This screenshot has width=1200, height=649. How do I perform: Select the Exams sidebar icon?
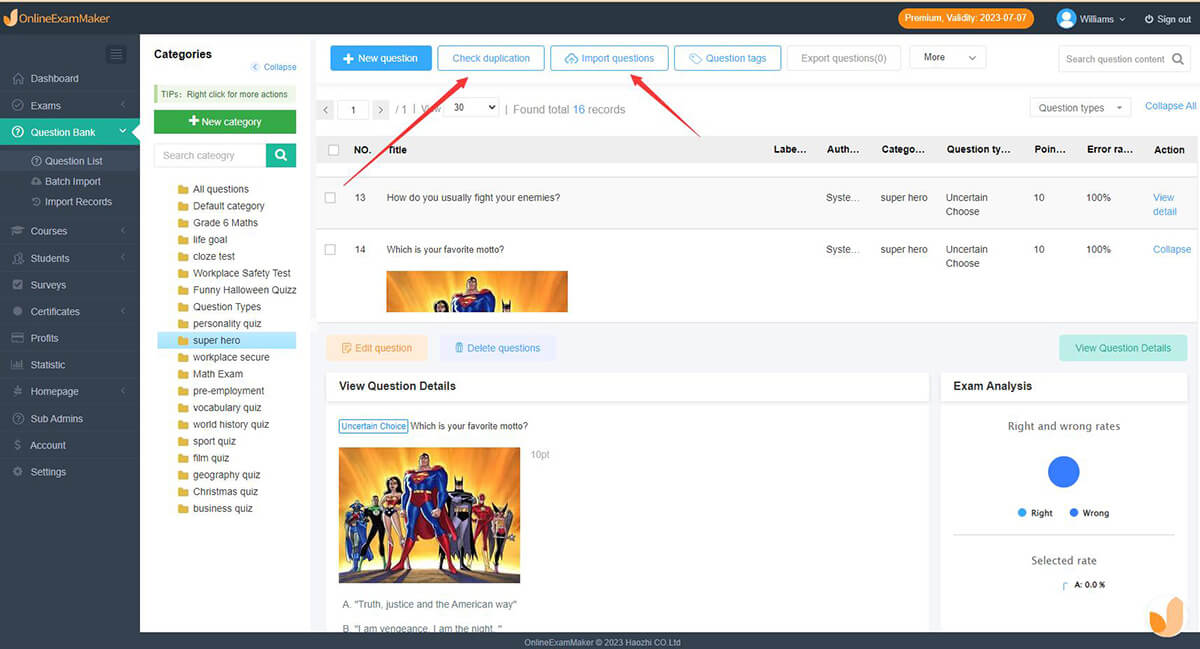click(40, 104)
